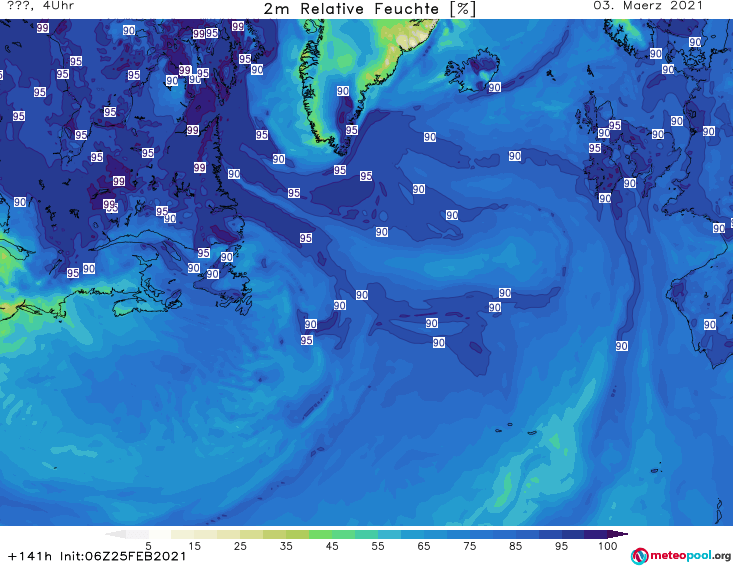Click the legend value "5"
733x566 pixels.
[148, 546]
